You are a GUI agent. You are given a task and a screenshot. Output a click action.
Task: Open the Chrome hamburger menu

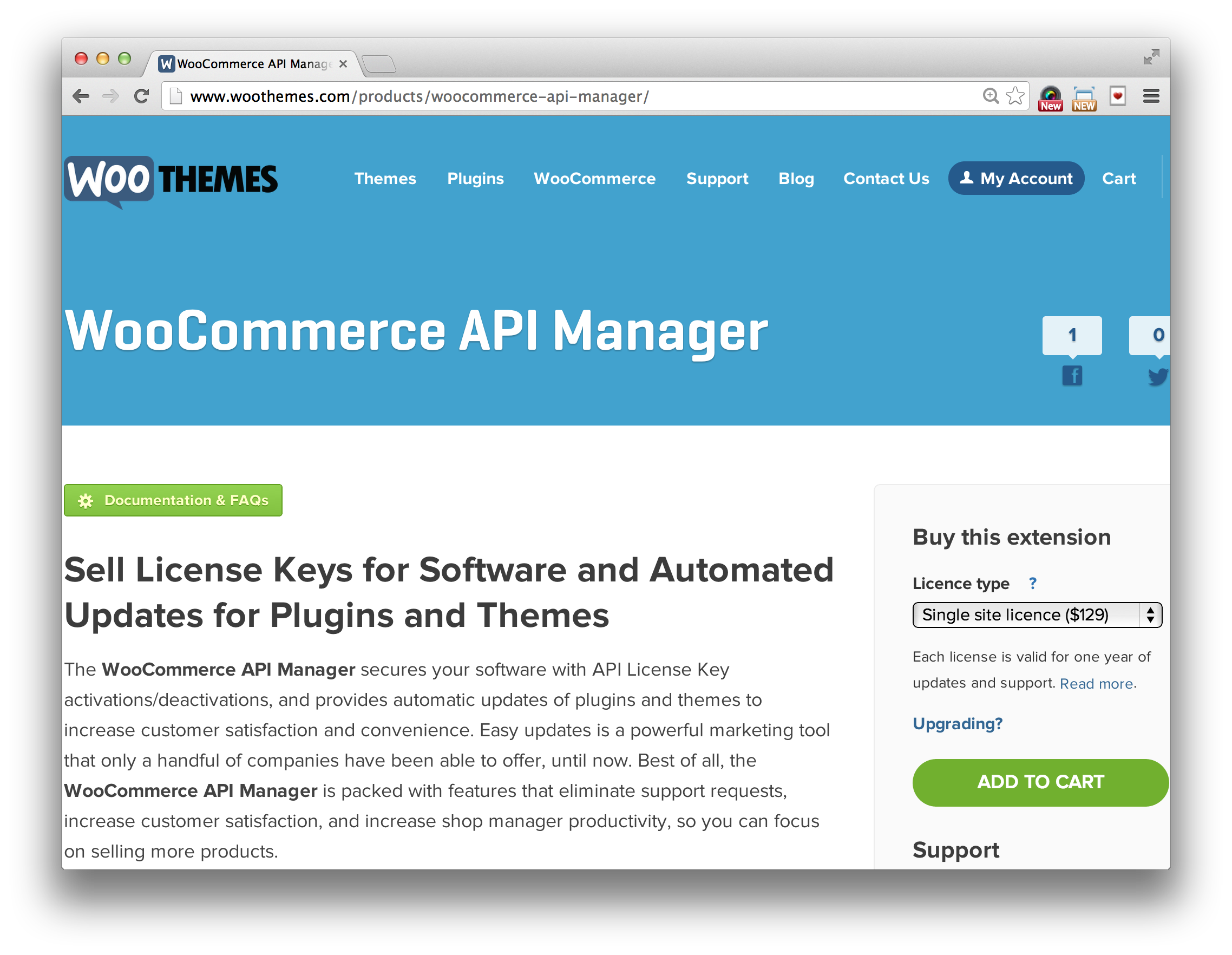pos(1151,96)
